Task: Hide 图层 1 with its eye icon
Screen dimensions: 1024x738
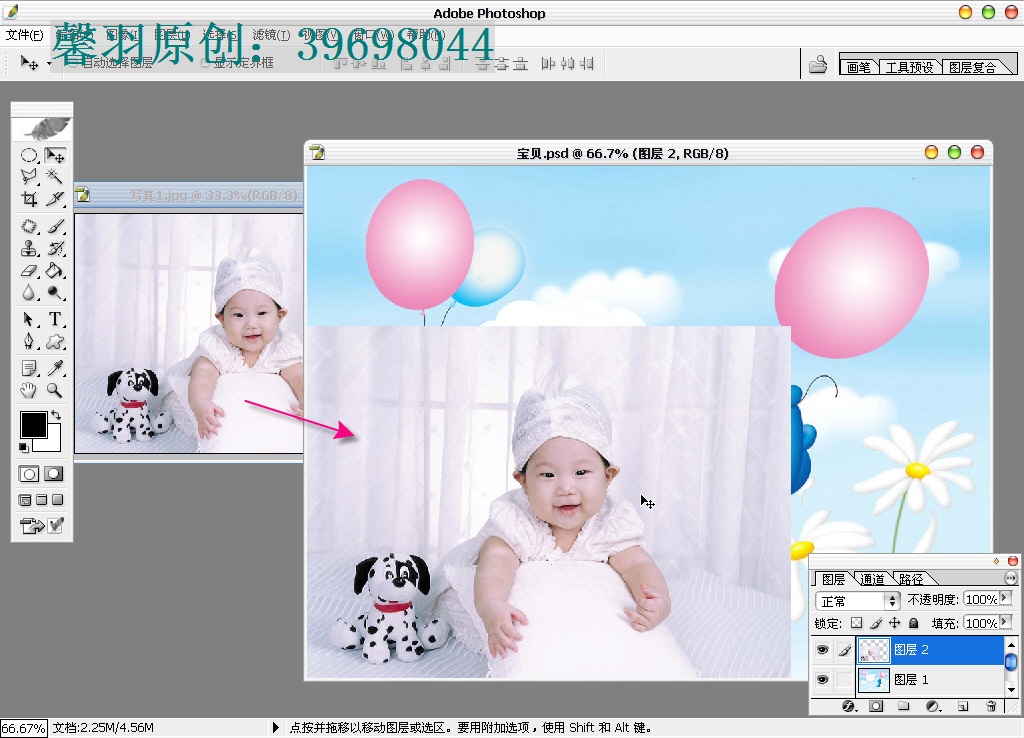Action: click(x=823, y=680)
